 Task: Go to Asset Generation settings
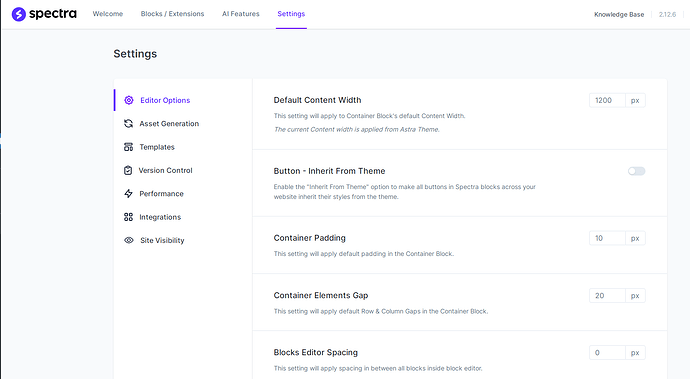(169, 124)
